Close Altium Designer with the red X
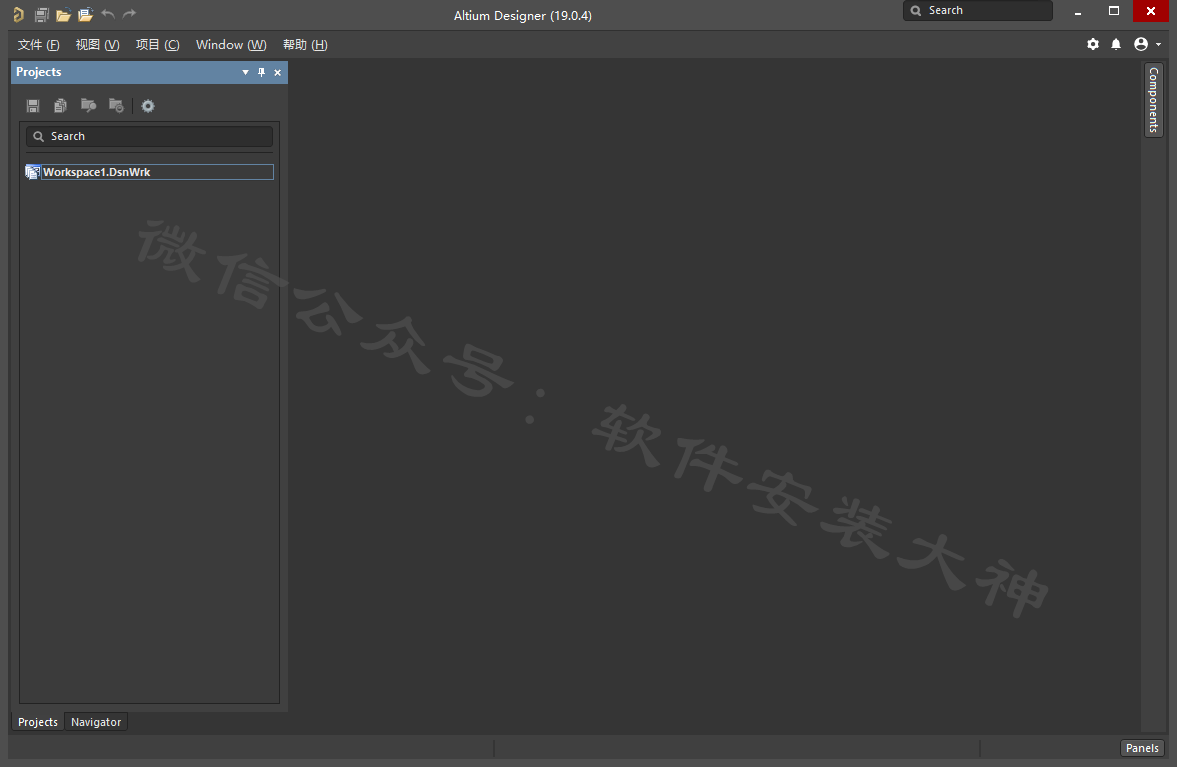1177x767 pixels. point(1151,11)
